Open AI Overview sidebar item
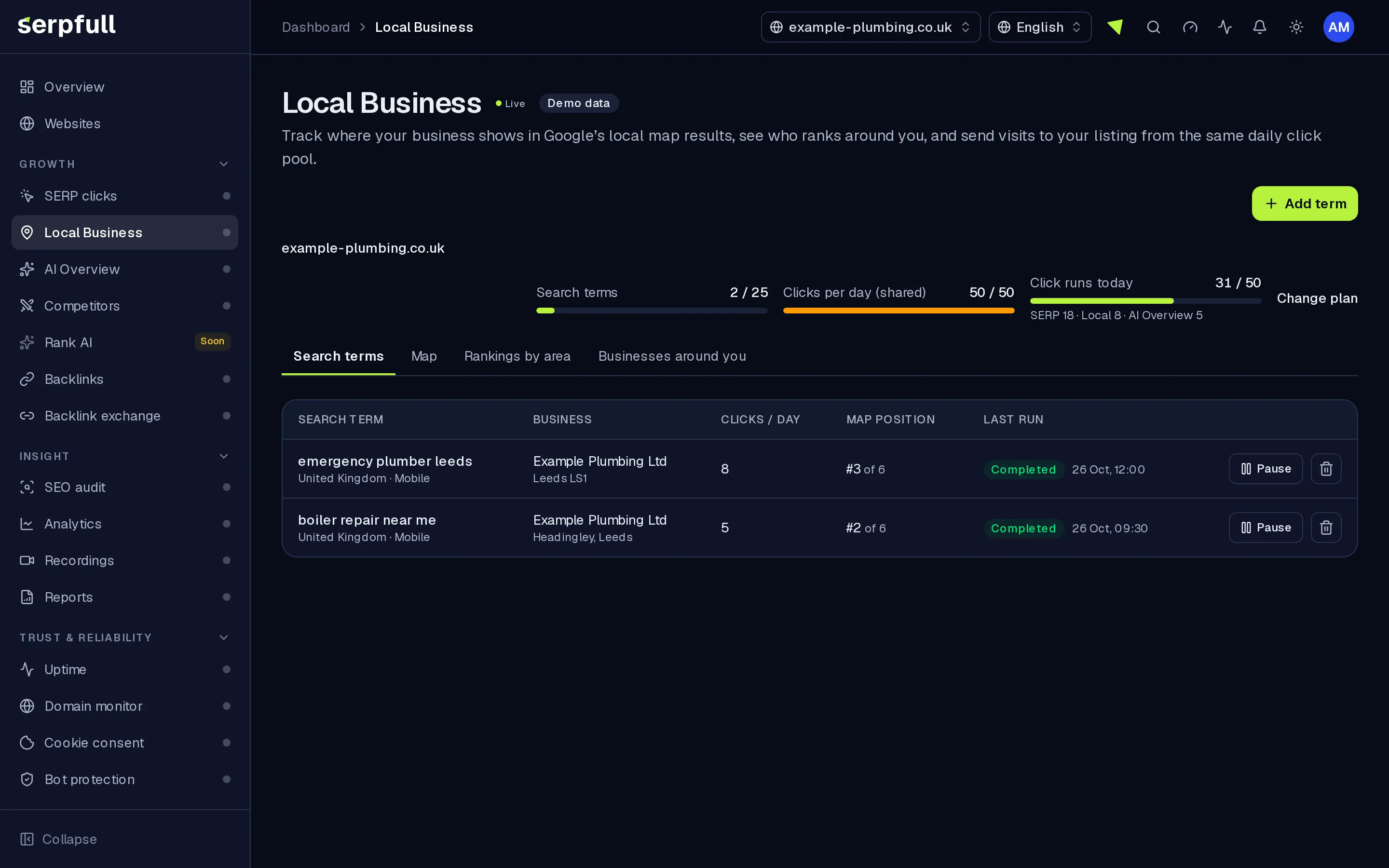Image resolution: width=1389 pixels, height=868 pixels. click(124, 269)
